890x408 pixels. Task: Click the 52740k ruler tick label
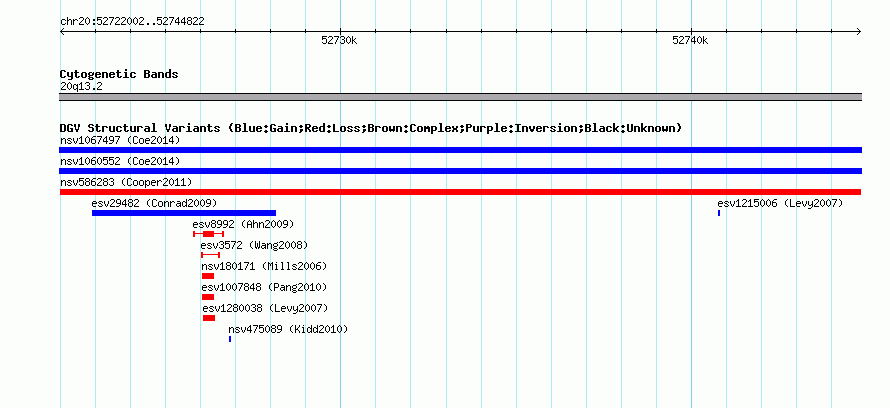[x=690, y=40]
